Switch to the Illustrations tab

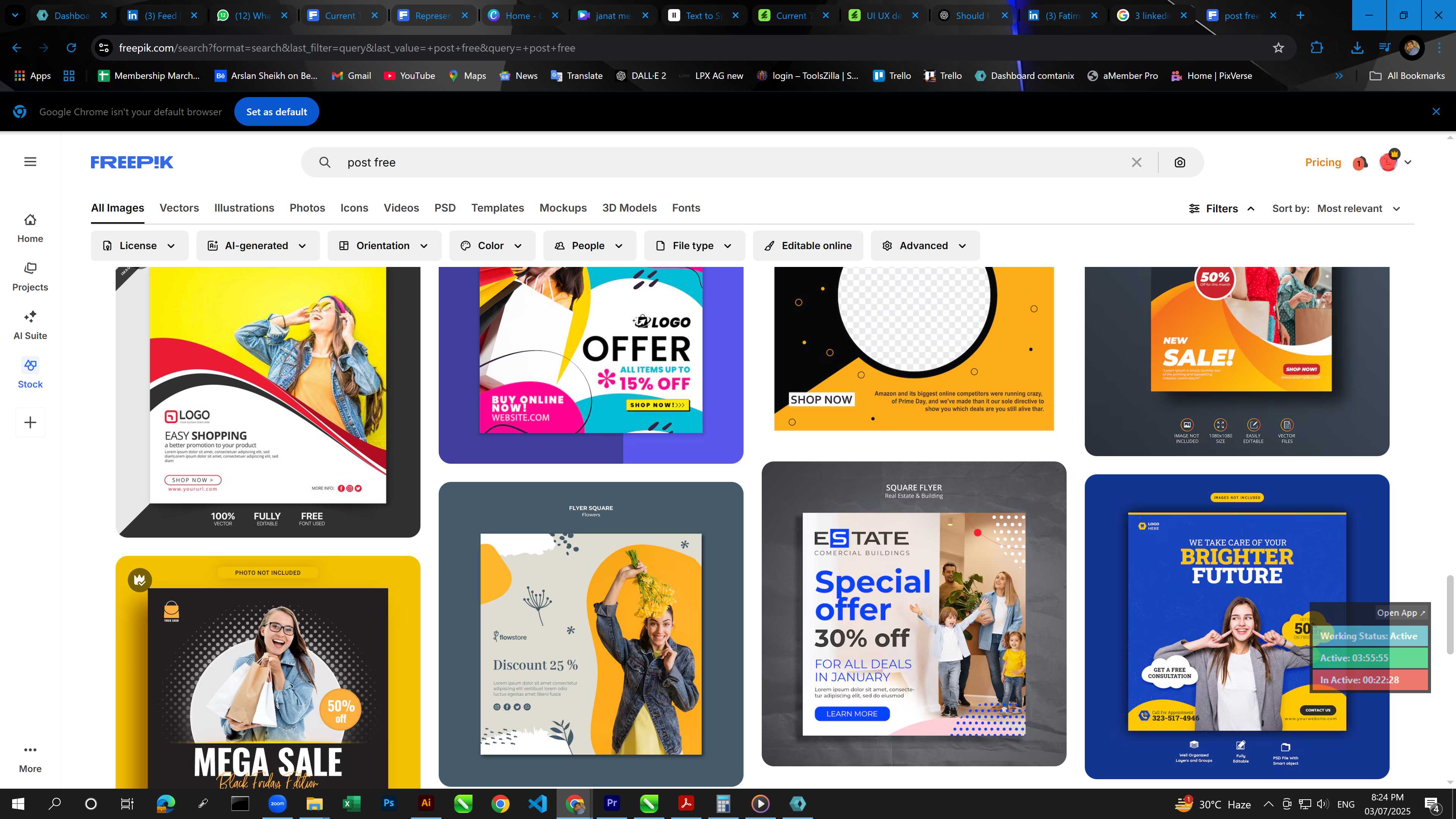pos(244,208)
